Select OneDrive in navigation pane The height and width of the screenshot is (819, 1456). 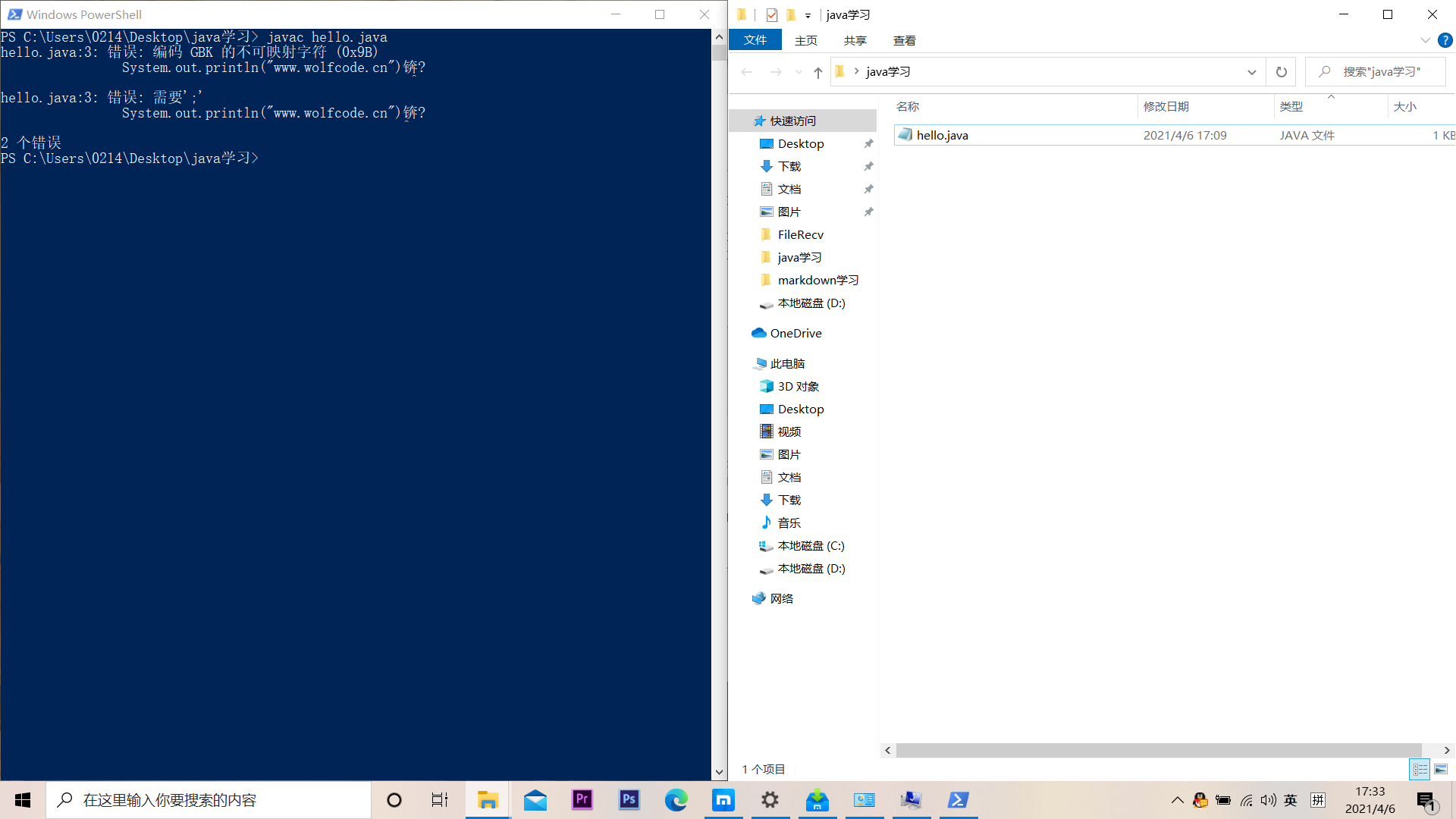click(795, 333)
